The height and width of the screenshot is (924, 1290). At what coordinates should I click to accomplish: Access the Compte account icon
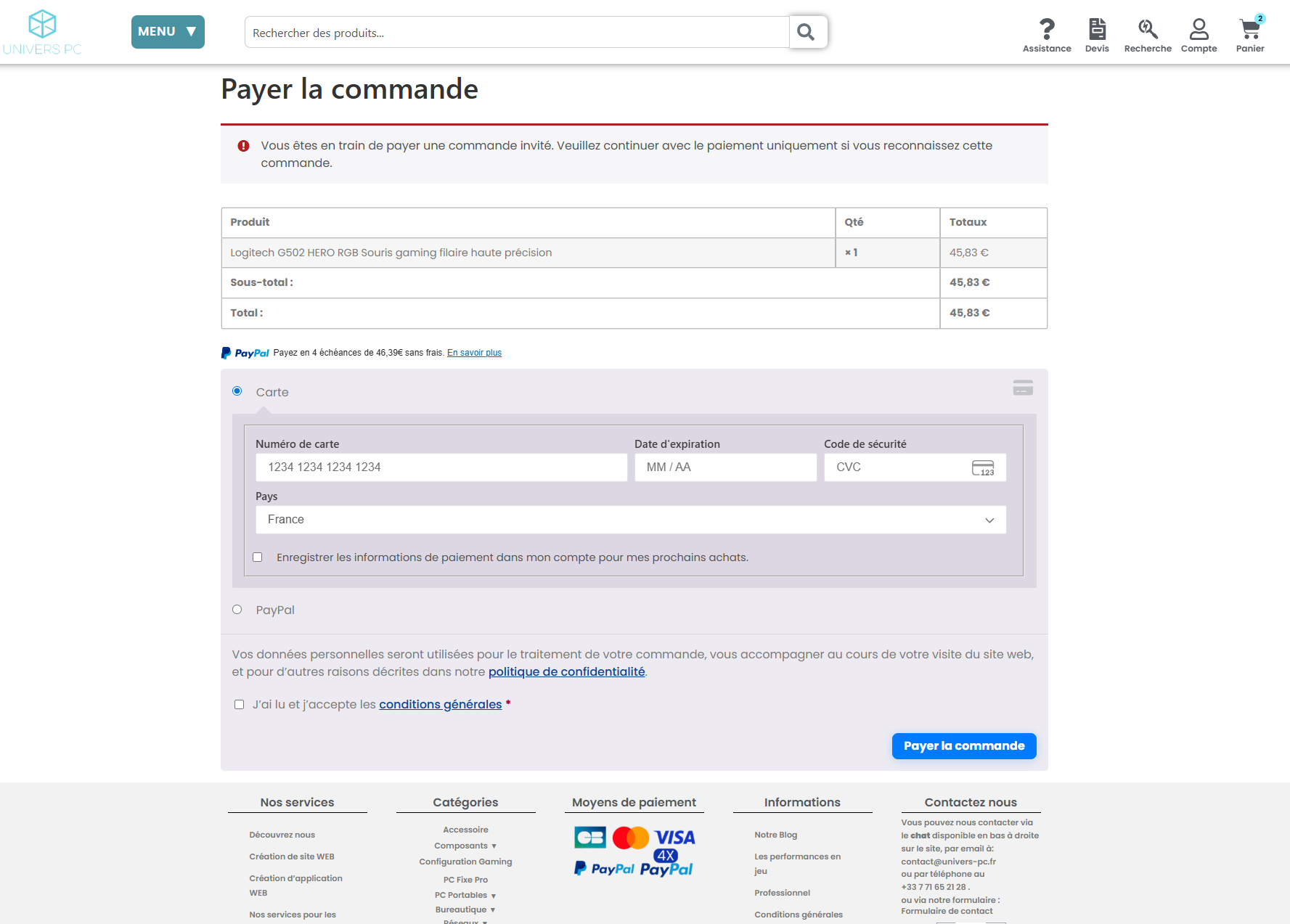point(1199,30)
